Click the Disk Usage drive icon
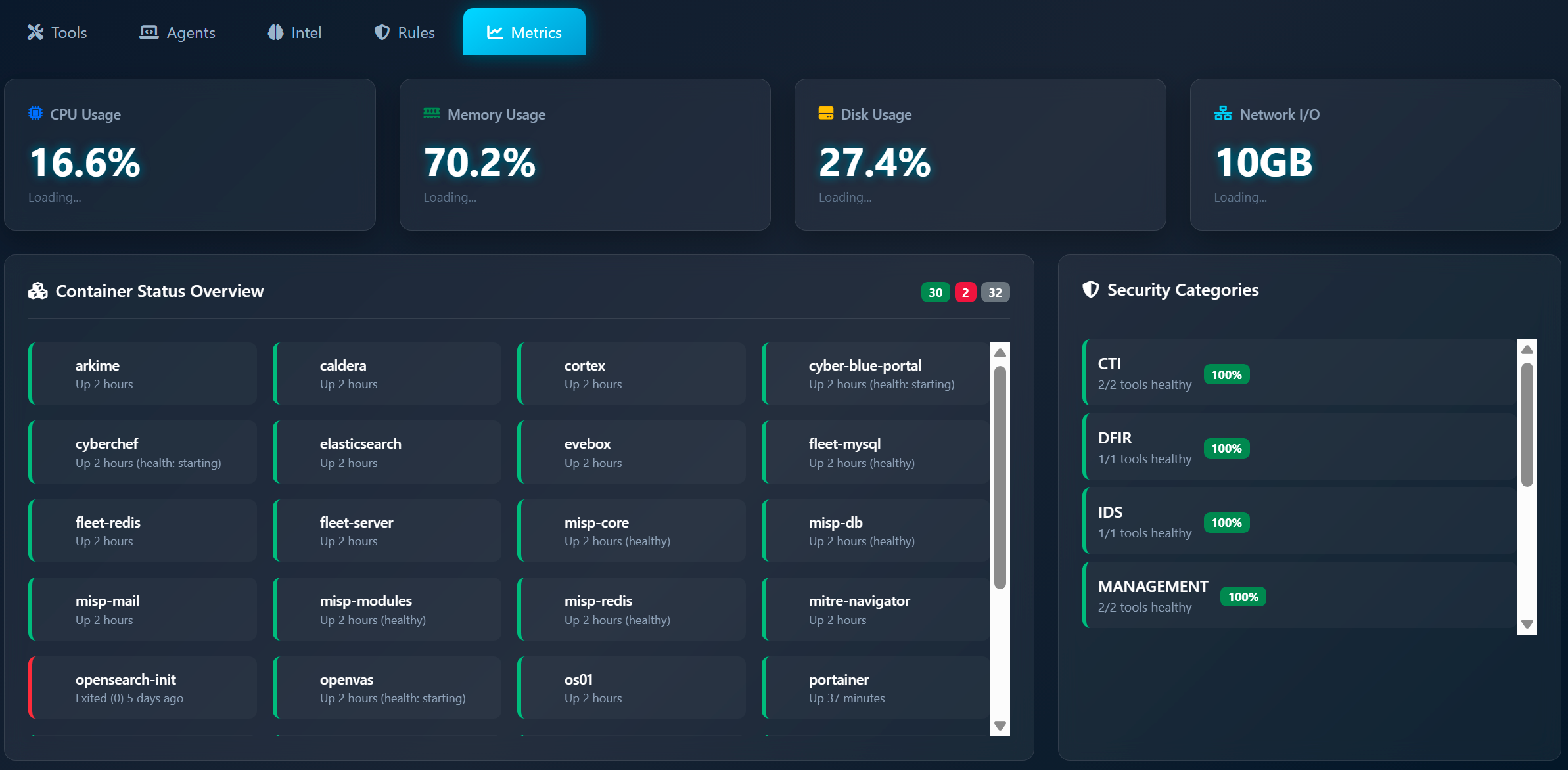Screen dimensions: 1568x770 point(826,112)
